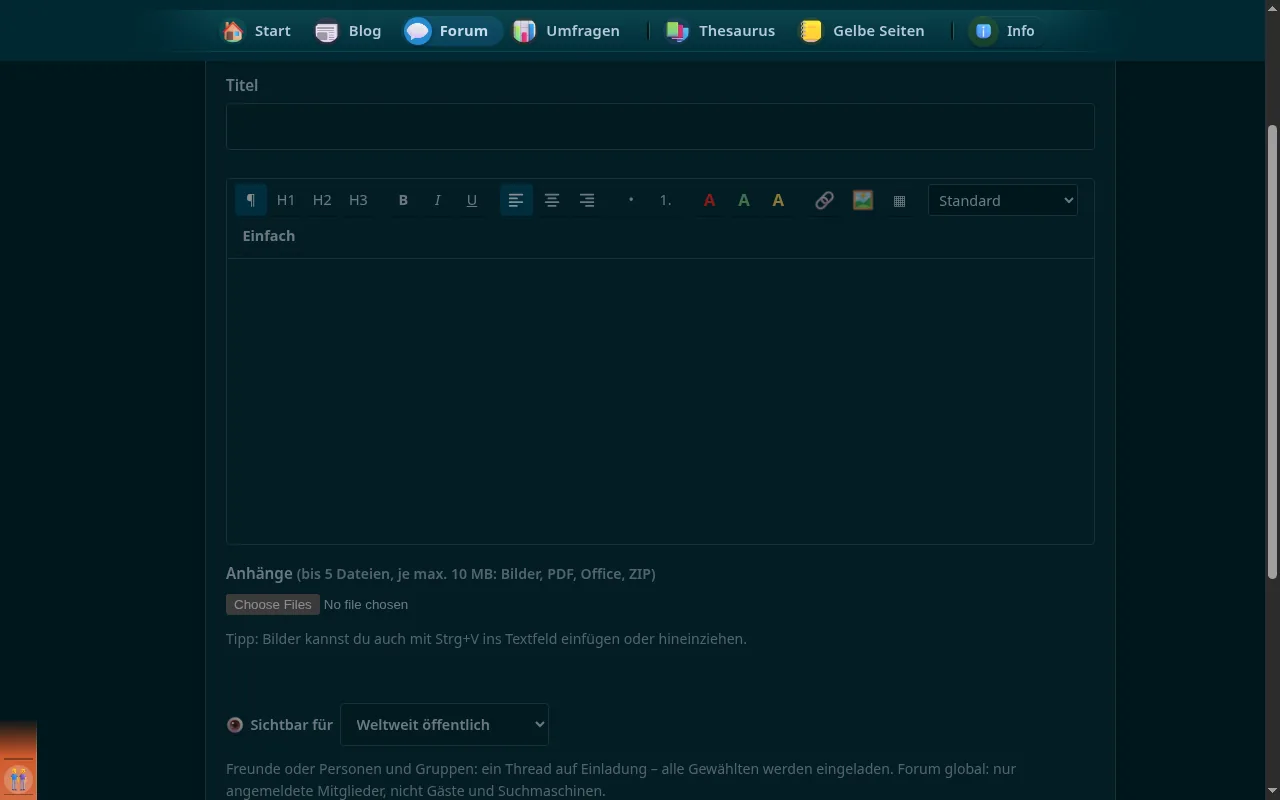
Task: Pick the yellow text color
Action: tap(778, 200)
